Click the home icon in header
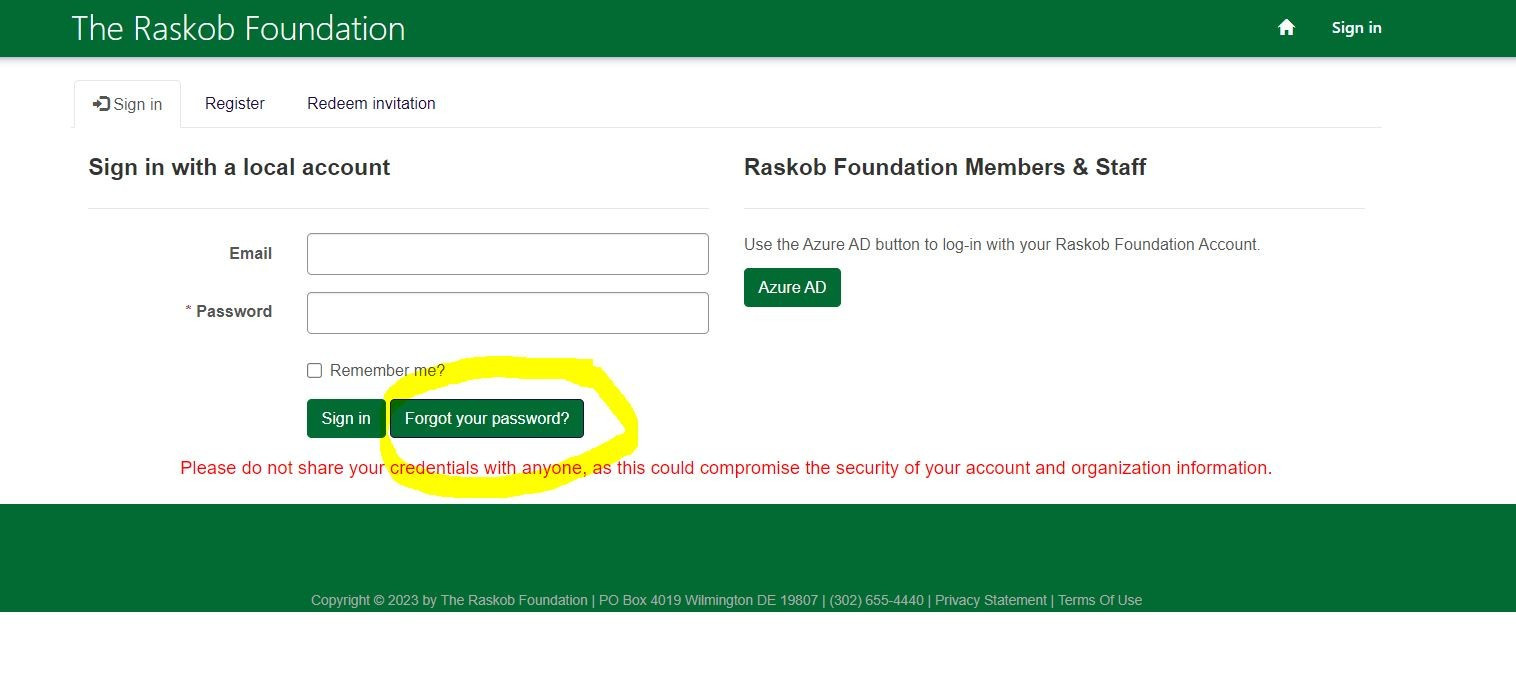 pyautogui.click(x=1286, y=28)
